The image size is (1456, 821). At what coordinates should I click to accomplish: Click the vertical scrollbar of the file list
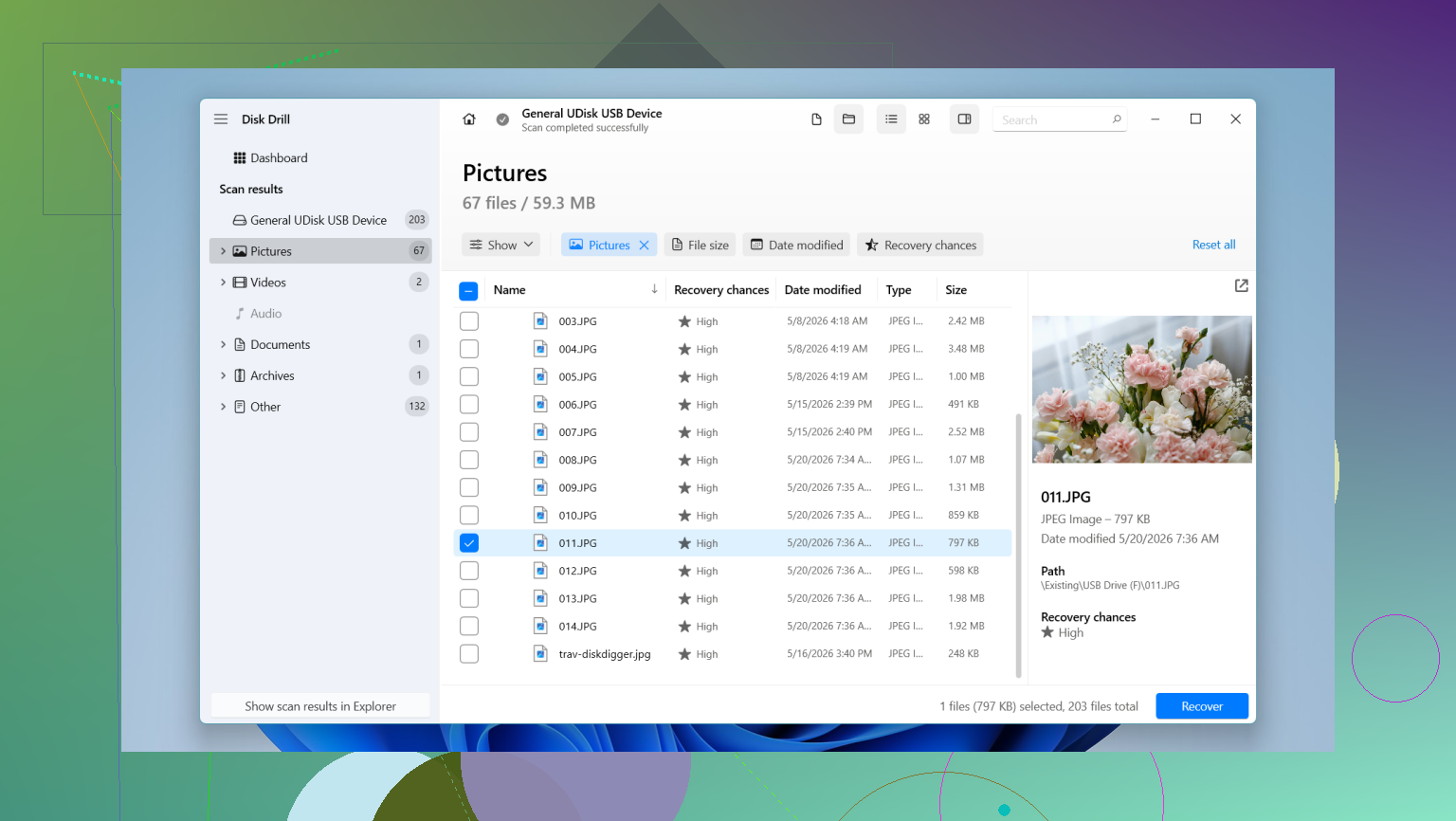click(1018, 545)
